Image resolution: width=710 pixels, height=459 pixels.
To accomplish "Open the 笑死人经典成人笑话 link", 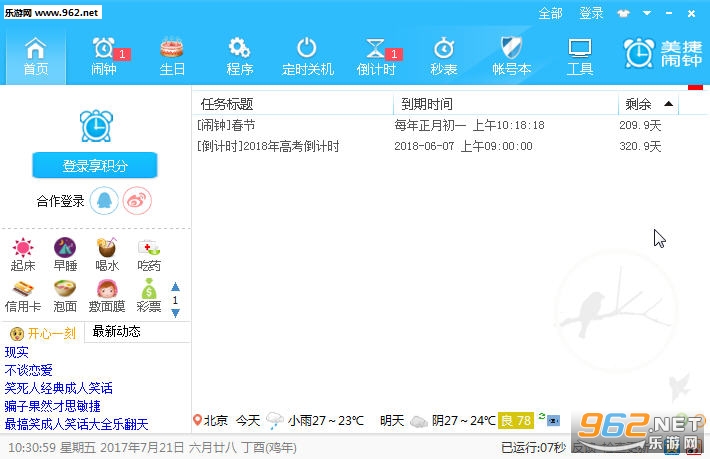I will point(58,388).
